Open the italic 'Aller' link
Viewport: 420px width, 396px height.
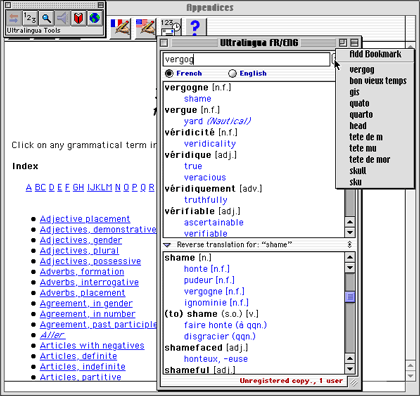[52, 335]
